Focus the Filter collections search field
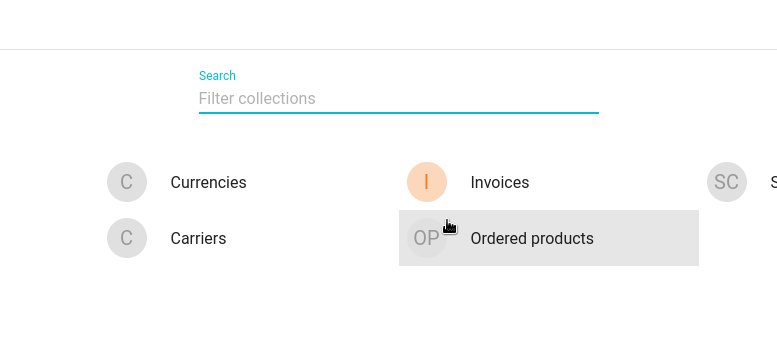The image size is (777, 364). [398, 99]
